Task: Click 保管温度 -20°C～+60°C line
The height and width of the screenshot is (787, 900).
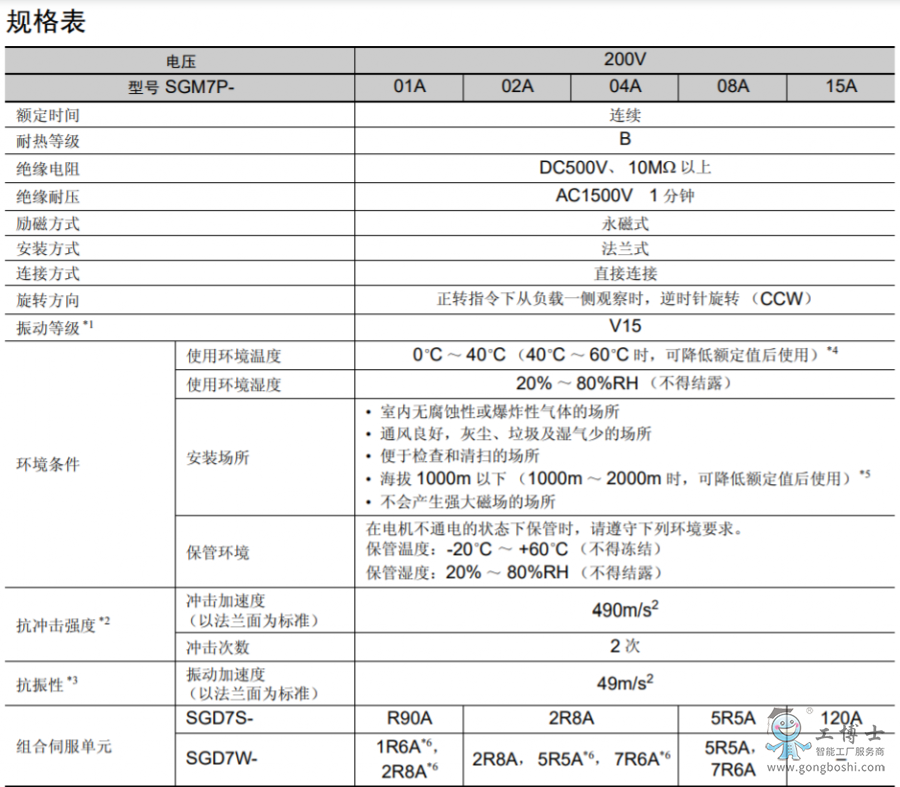Action: point(515,549)
